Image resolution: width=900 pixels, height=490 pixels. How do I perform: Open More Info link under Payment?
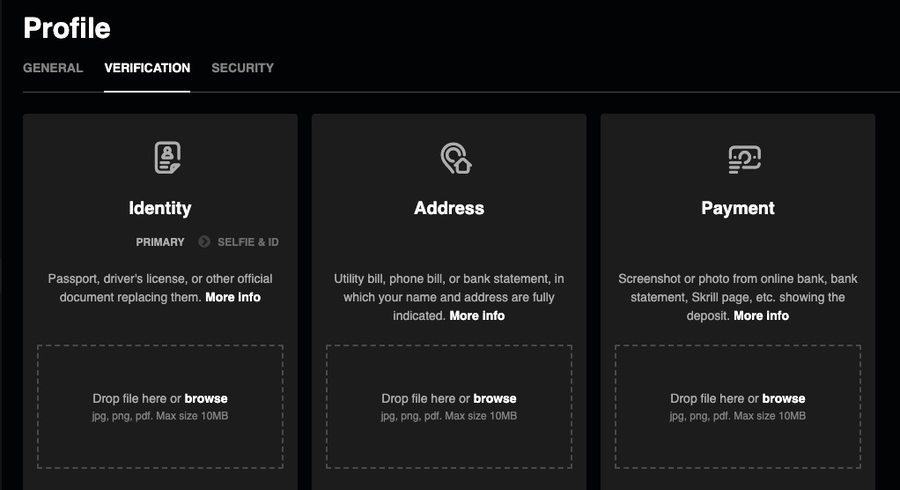pos(761,316)
